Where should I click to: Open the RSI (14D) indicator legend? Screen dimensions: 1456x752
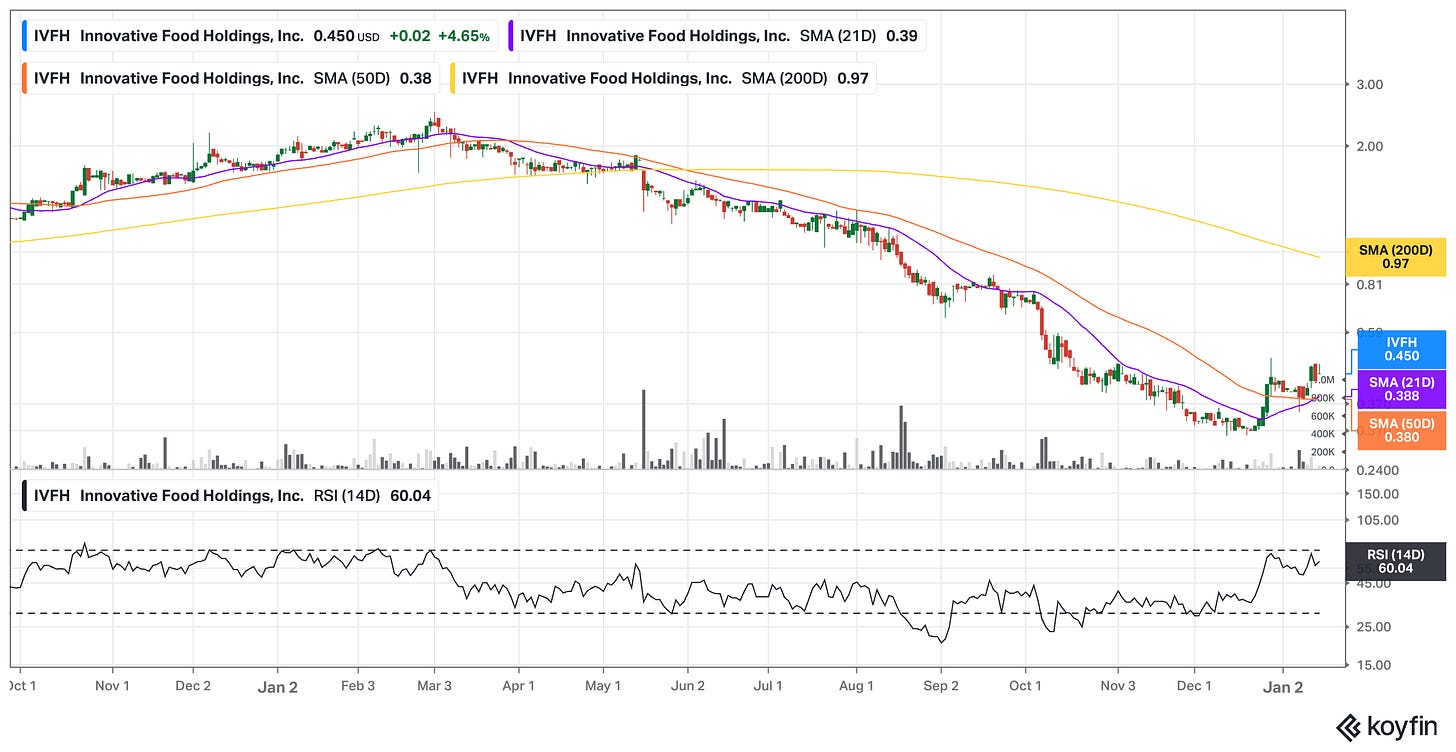[x=228, y=495]
